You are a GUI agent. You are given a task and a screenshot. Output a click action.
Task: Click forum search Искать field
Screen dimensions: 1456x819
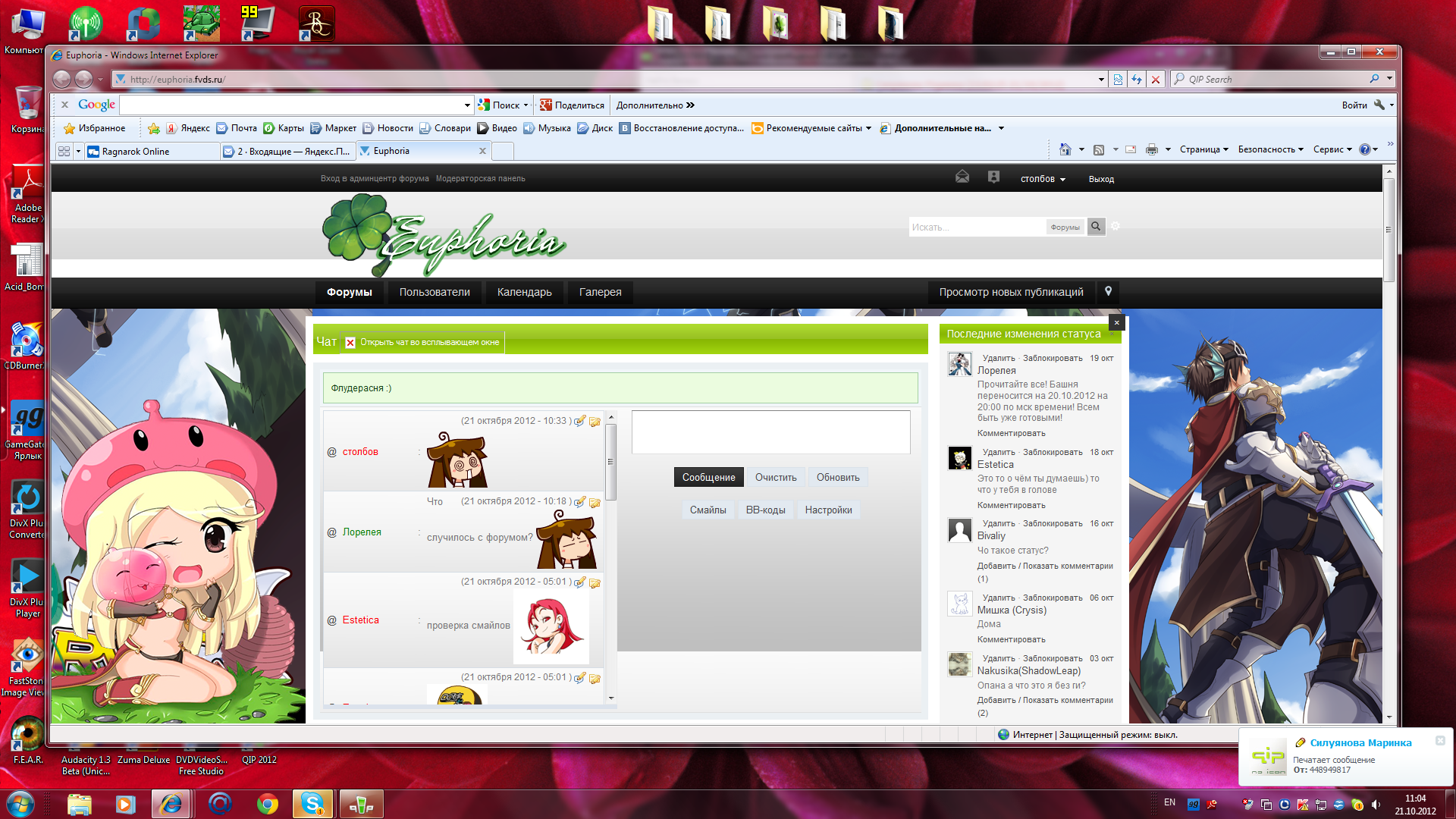[x=977, y=227]
